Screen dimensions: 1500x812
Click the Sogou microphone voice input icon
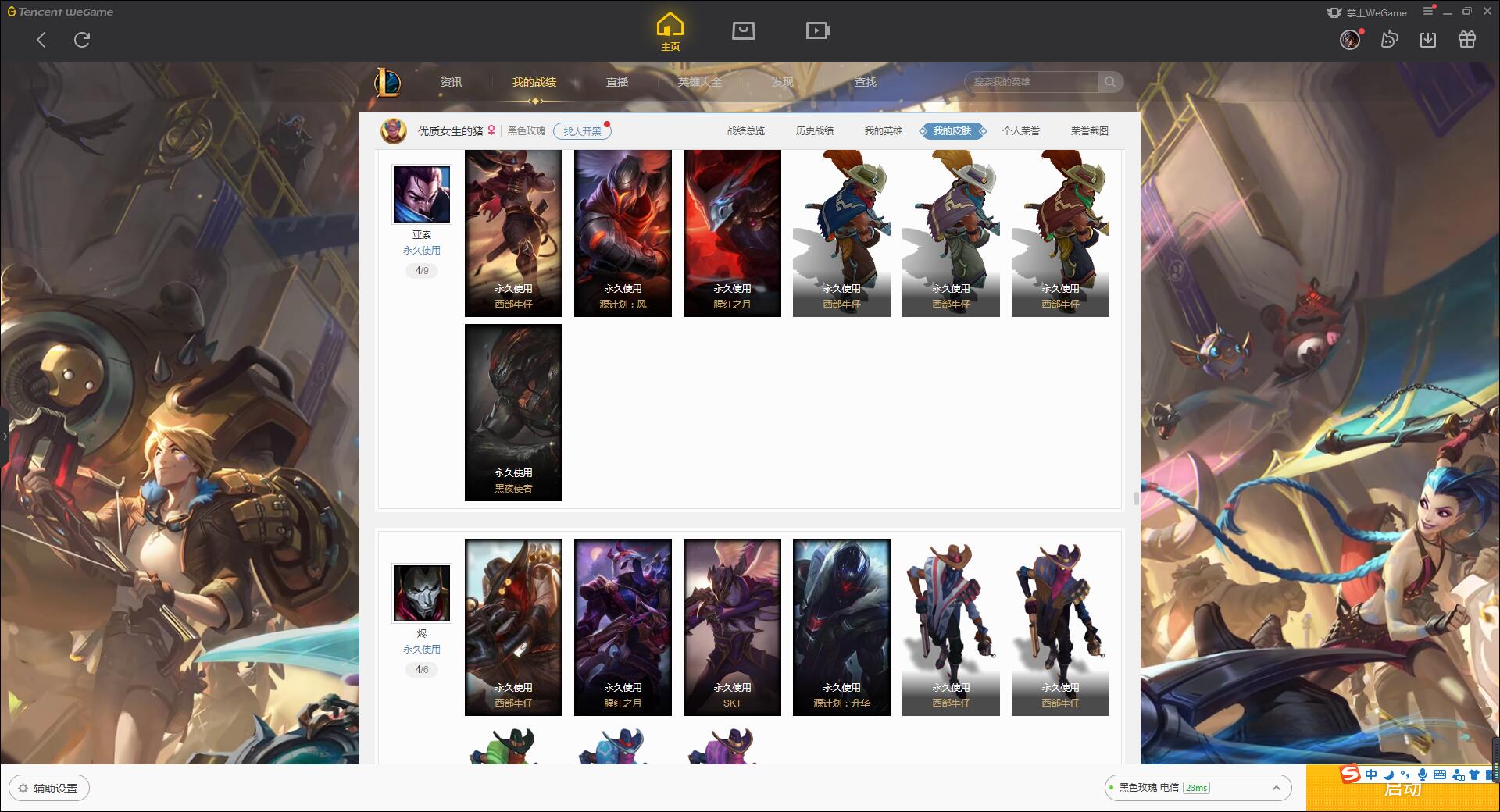coord(1423,775)
